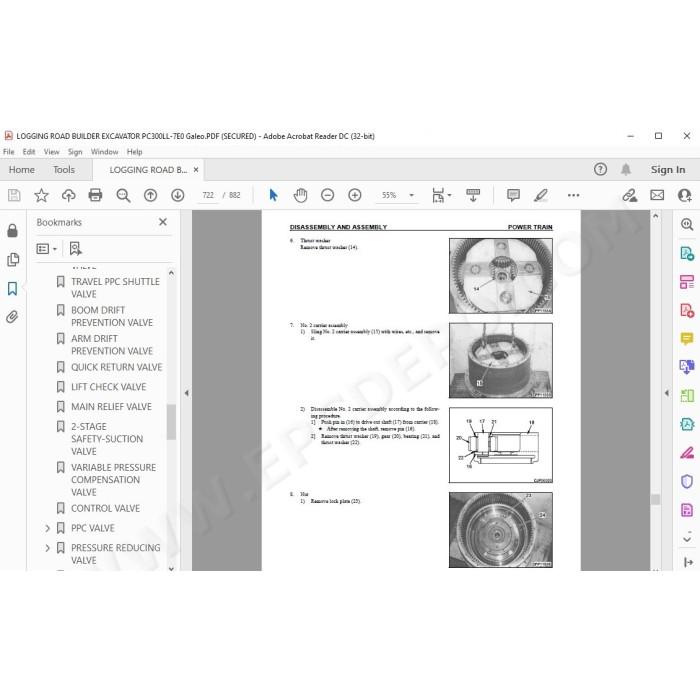The image size is (700, 700).
Task: Switch to the Tools tab
Action: [x=64, y=170]
